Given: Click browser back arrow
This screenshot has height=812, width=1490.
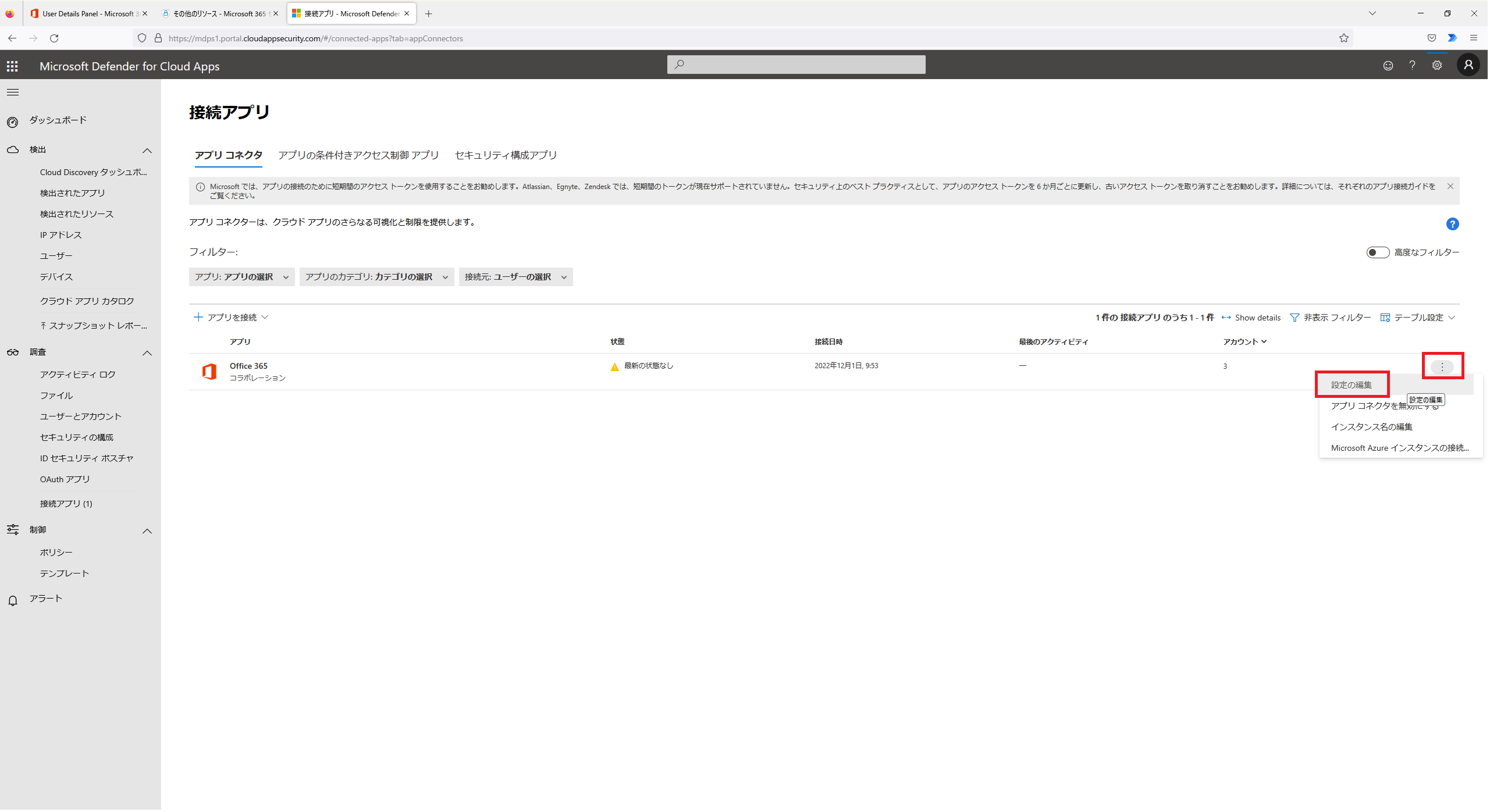Looking at the screenshot, I should (12, 38).
